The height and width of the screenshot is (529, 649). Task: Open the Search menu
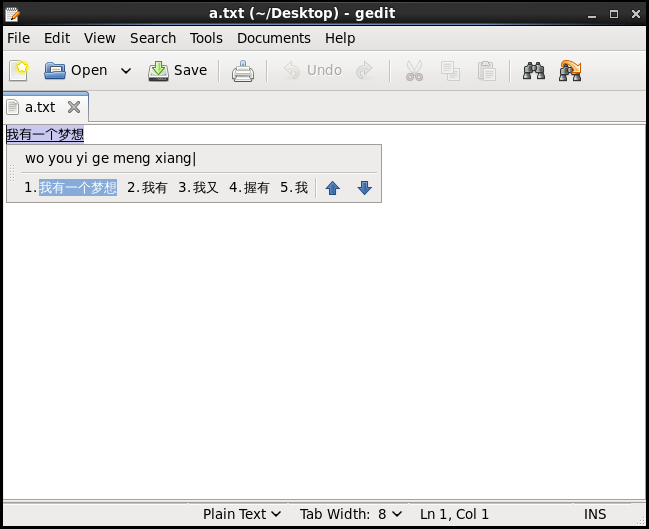point(153,38)
